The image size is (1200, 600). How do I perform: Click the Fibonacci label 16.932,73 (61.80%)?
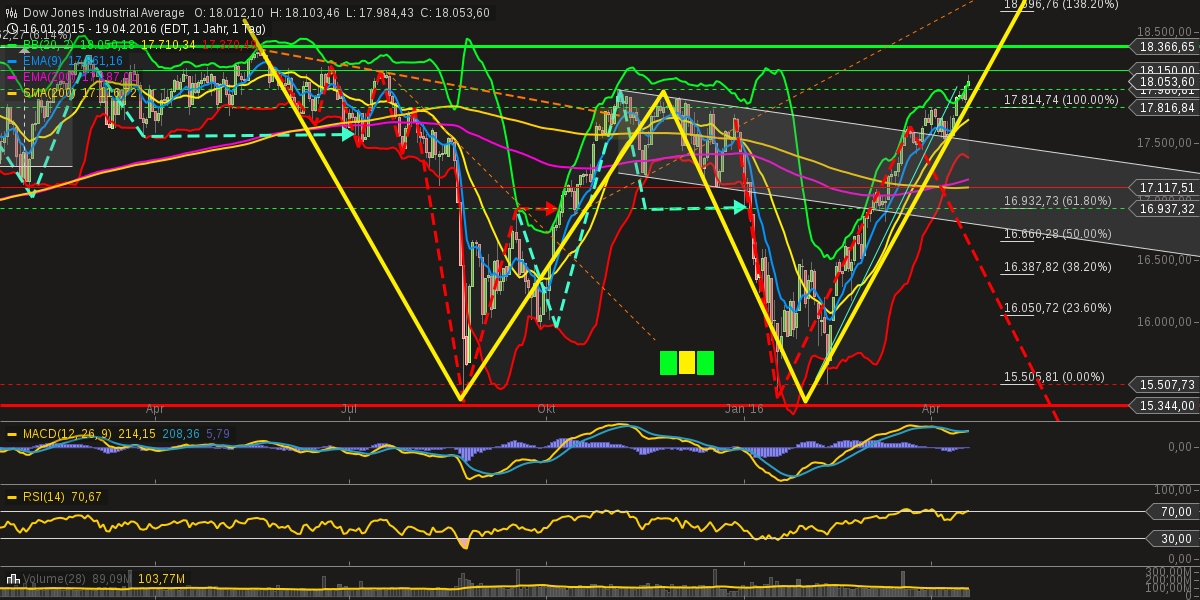pyautogui.click(x=1058, y=201)
